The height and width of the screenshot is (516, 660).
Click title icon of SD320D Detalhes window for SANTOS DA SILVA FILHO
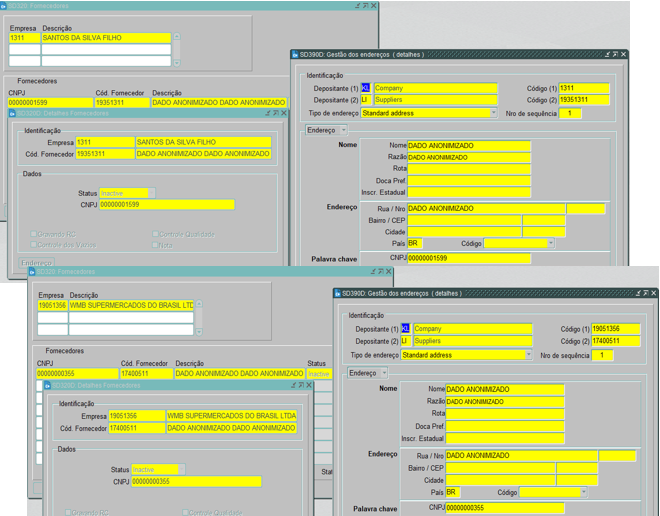(12, 113)
